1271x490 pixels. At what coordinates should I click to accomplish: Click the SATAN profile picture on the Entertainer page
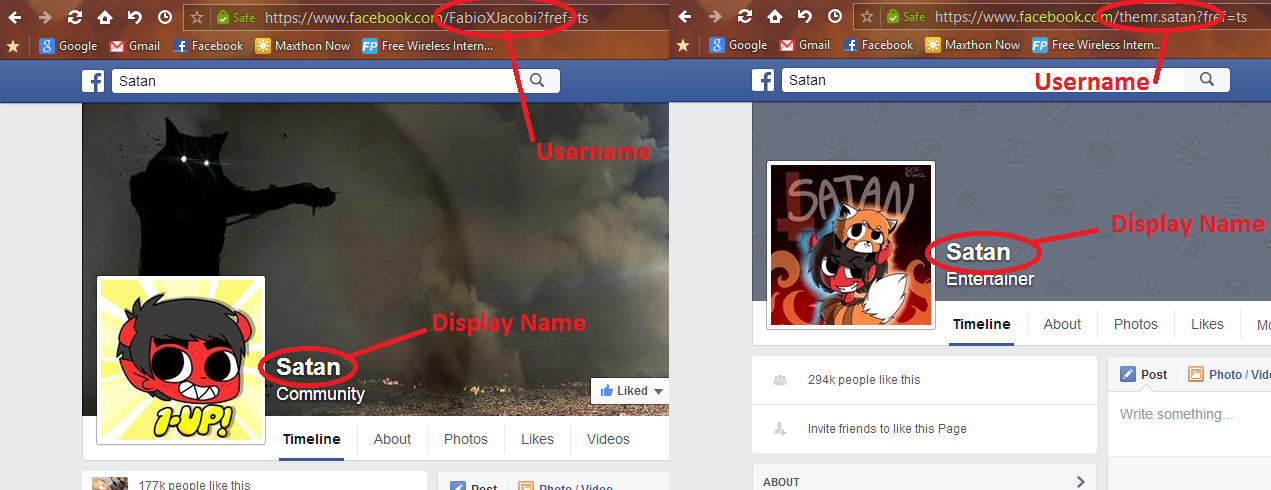point(851,245)
